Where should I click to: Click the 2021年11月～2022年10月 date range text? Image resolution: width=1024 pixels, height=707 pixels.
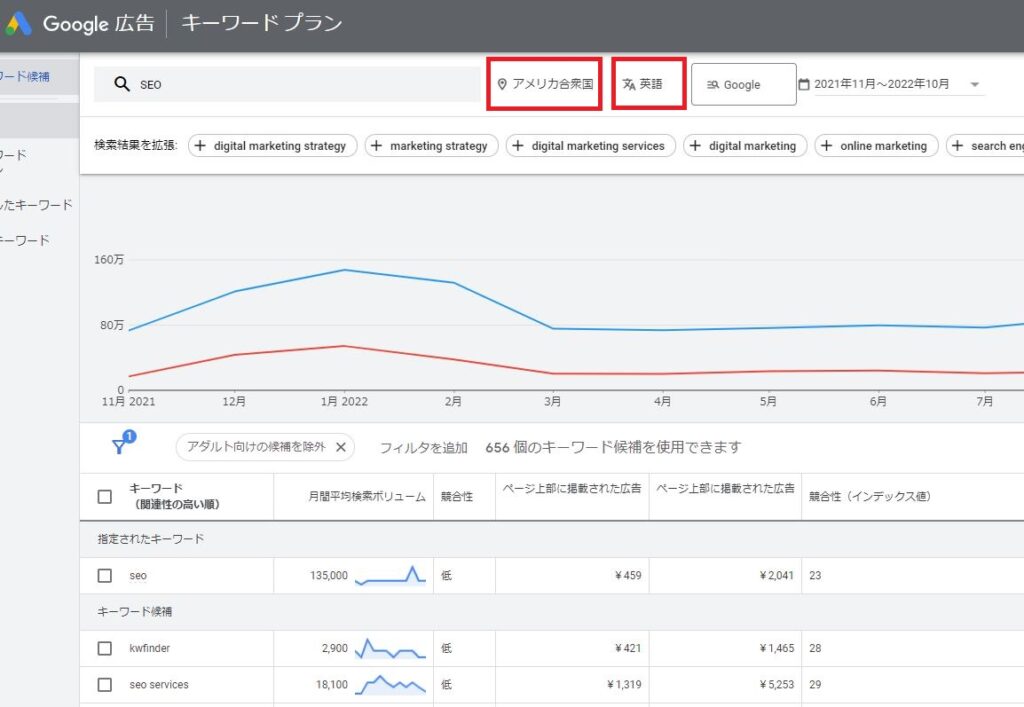pyautogui.click(x=882, y=84)
